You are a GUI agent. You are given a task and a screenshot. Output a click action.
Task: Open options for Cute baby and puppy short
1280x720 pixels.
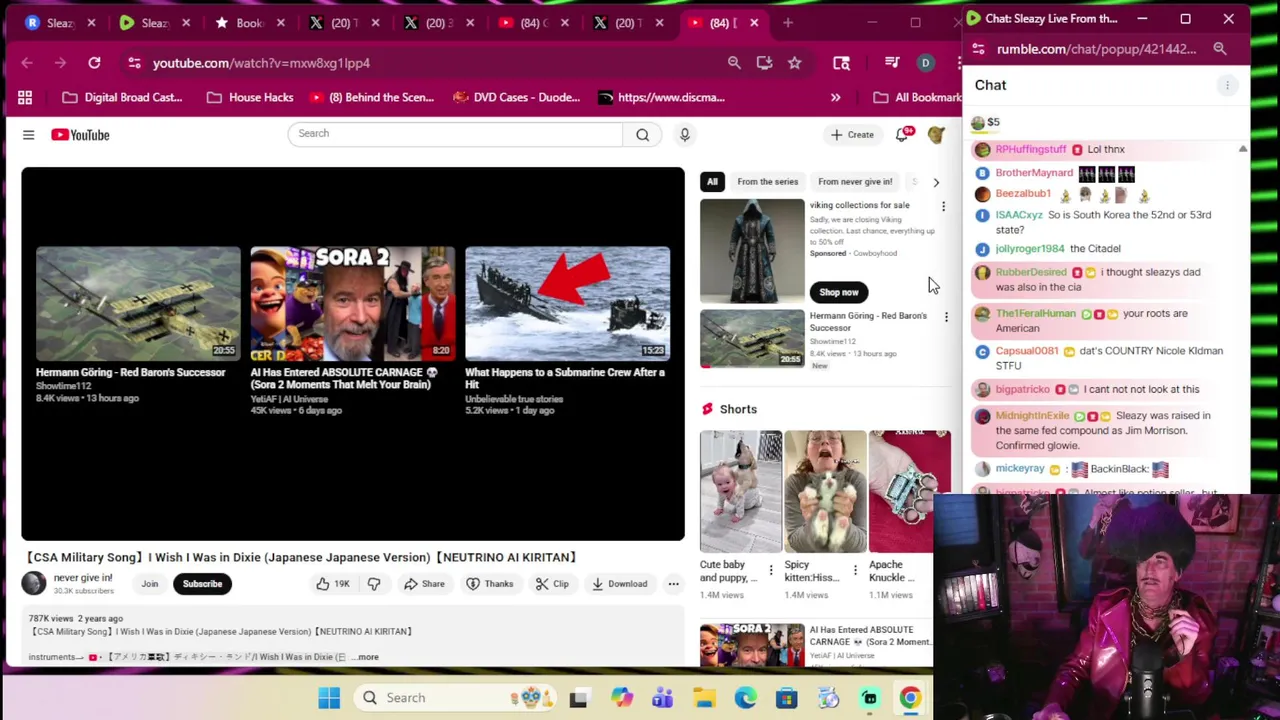(770, 571)
